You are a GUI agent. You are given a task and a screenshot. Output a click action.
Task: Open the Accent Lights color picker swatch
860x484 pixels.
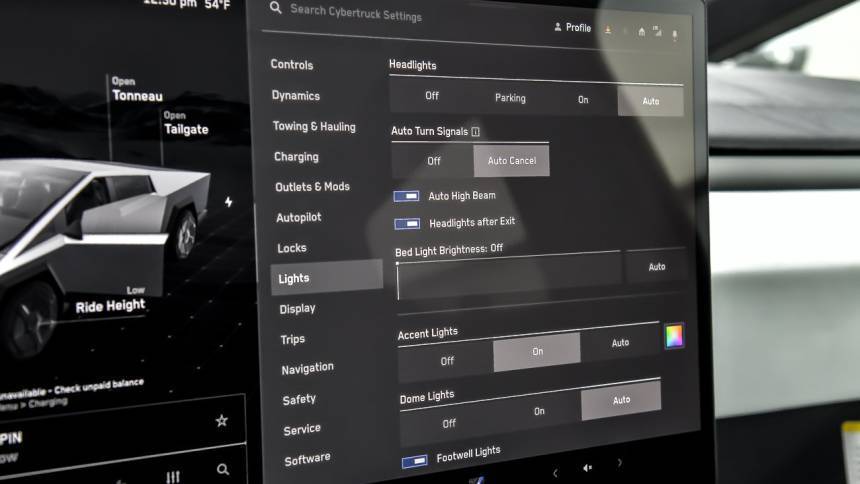[674, 336]
